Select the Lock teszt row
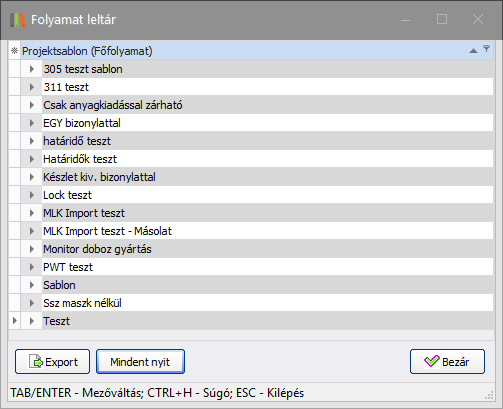The width and height of the screenshot is (503, 409). (267, 195)
